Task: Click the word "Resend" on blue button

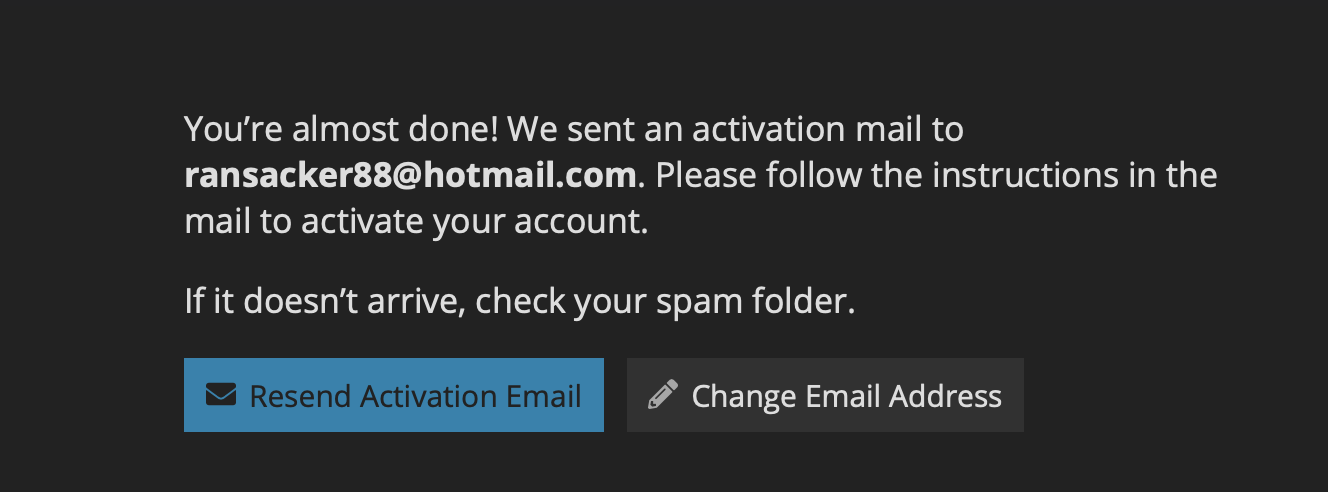Action: pos(300,396)
